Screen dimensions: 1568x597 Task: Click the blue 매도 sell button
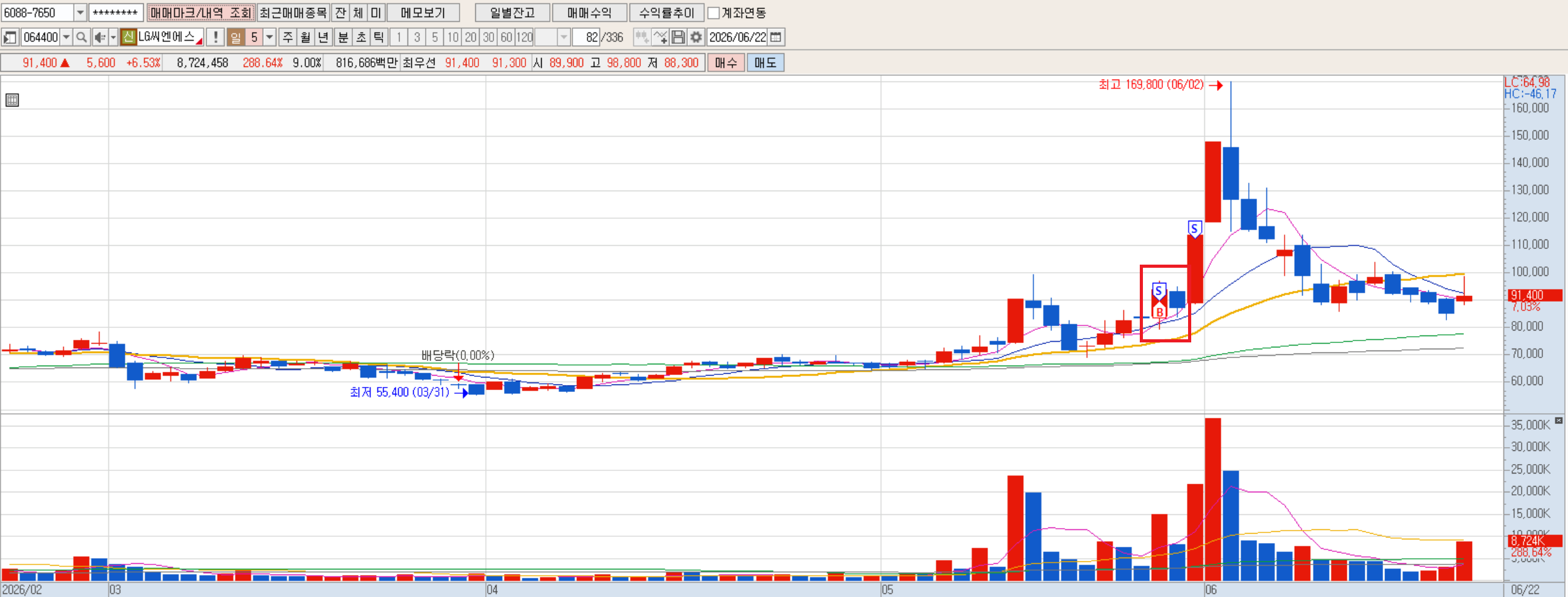[x=766, y=63]
